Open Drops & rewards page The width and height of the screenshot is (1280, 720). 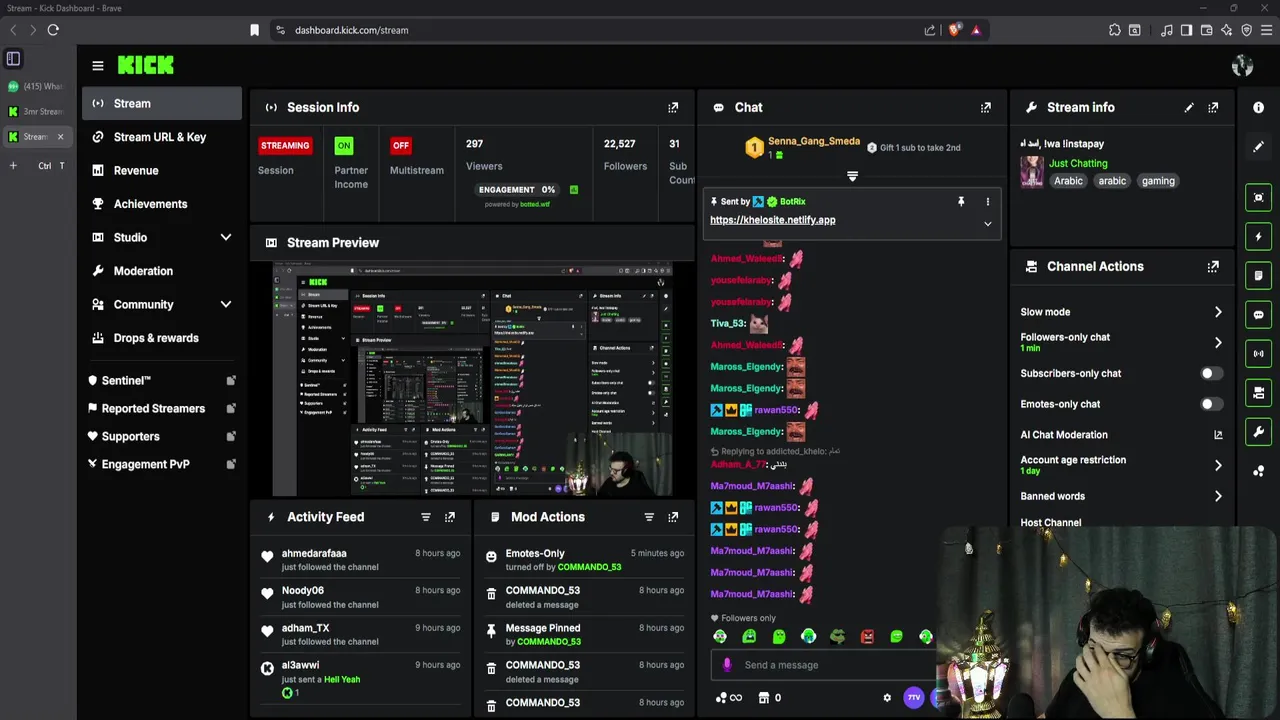click(162, 338)
